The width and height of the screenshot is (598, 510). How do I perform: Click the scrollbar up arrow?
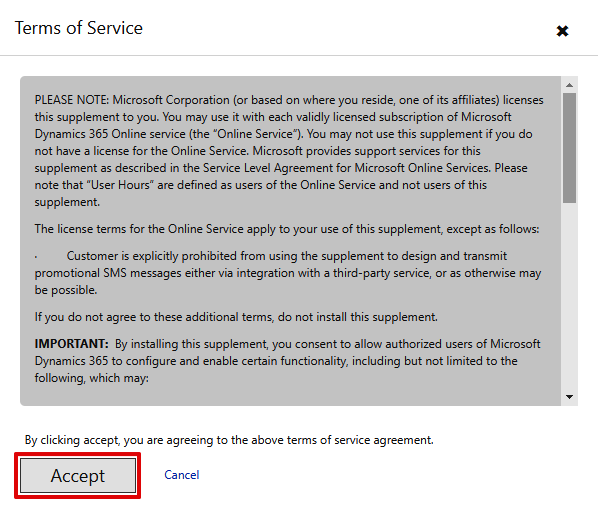[x=569, y=85]
